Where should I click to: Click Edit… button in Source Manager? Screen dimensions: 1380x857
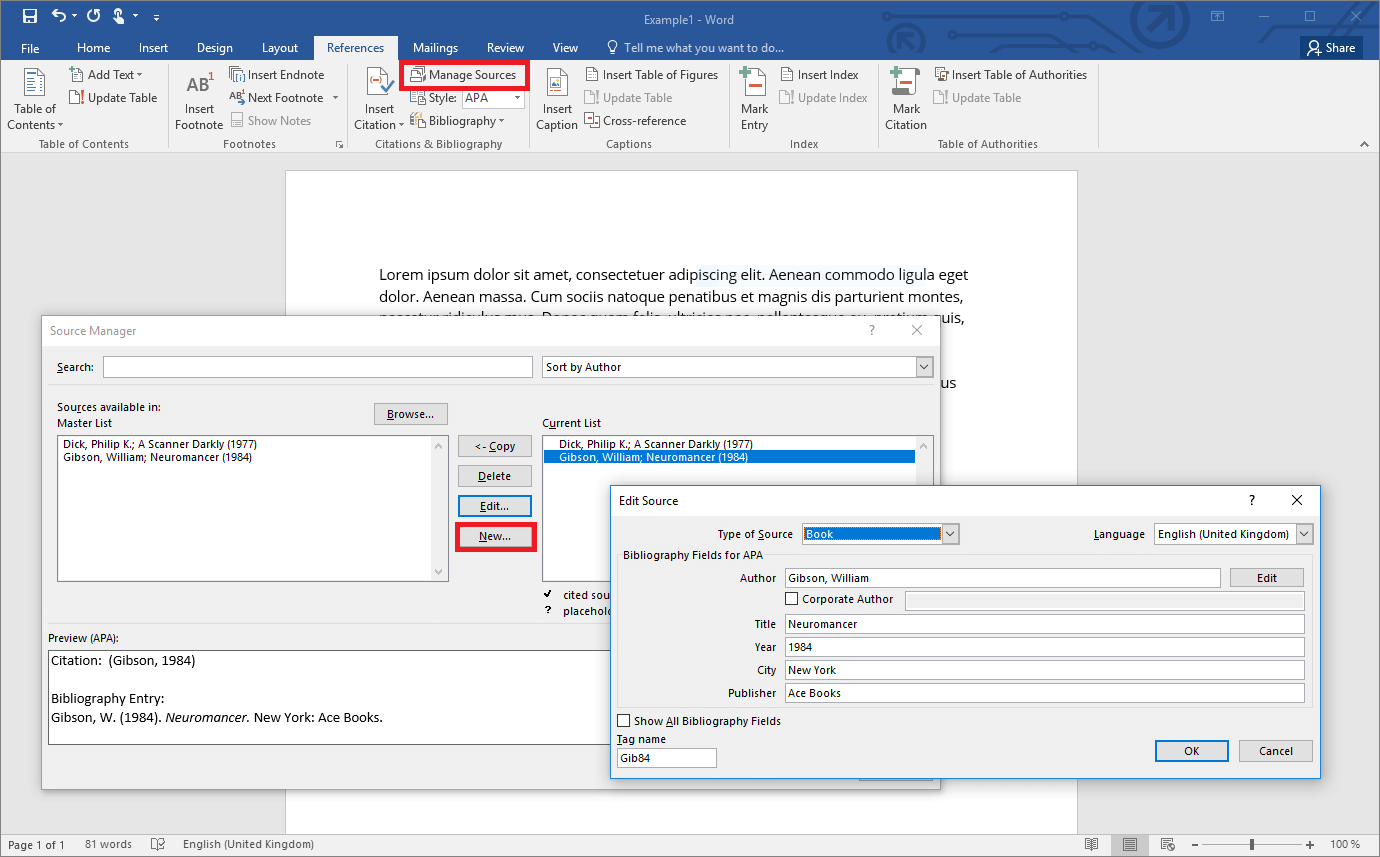(x=494, y=506)
